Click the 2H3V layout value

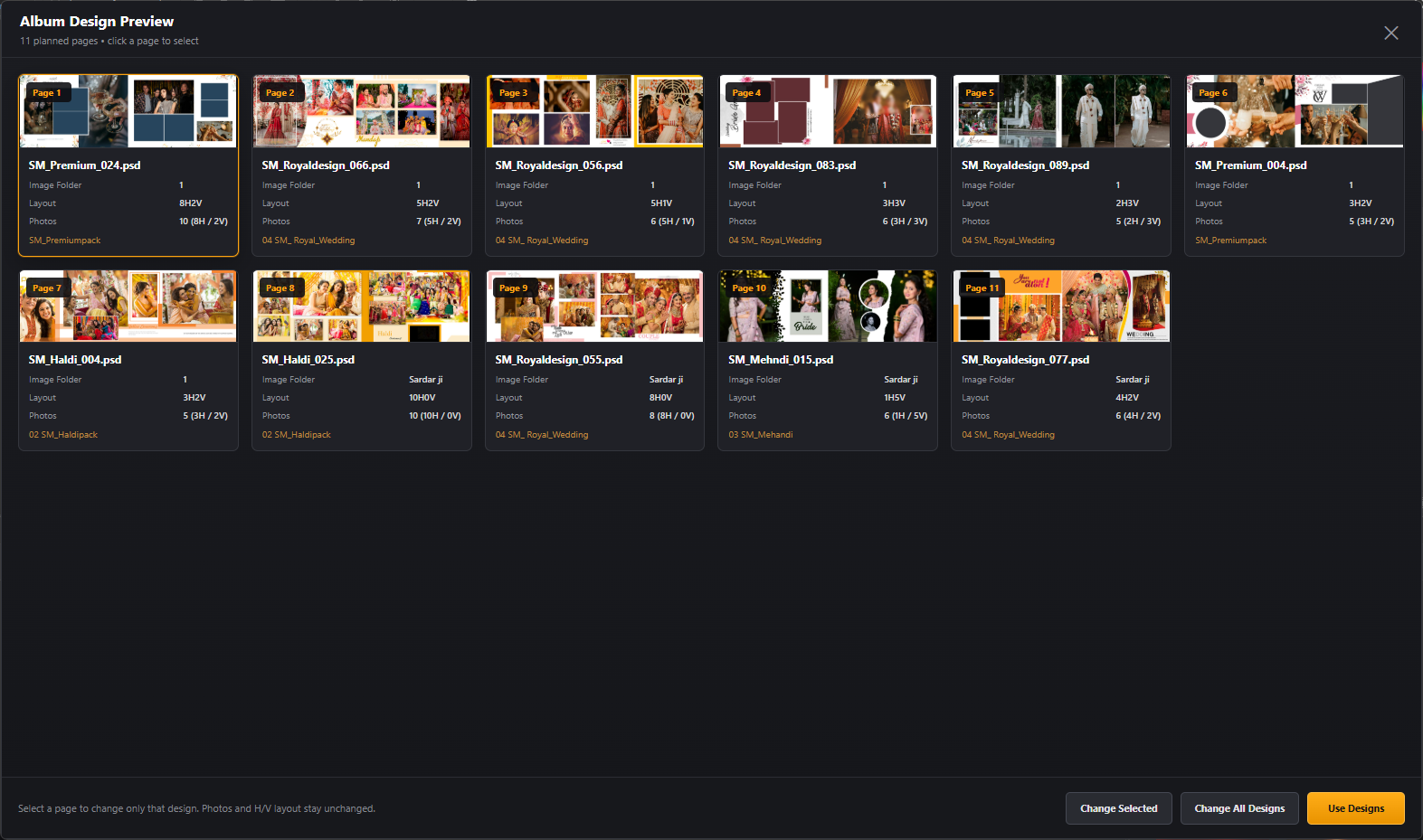pyautogui.click(x=1127, y=203)
